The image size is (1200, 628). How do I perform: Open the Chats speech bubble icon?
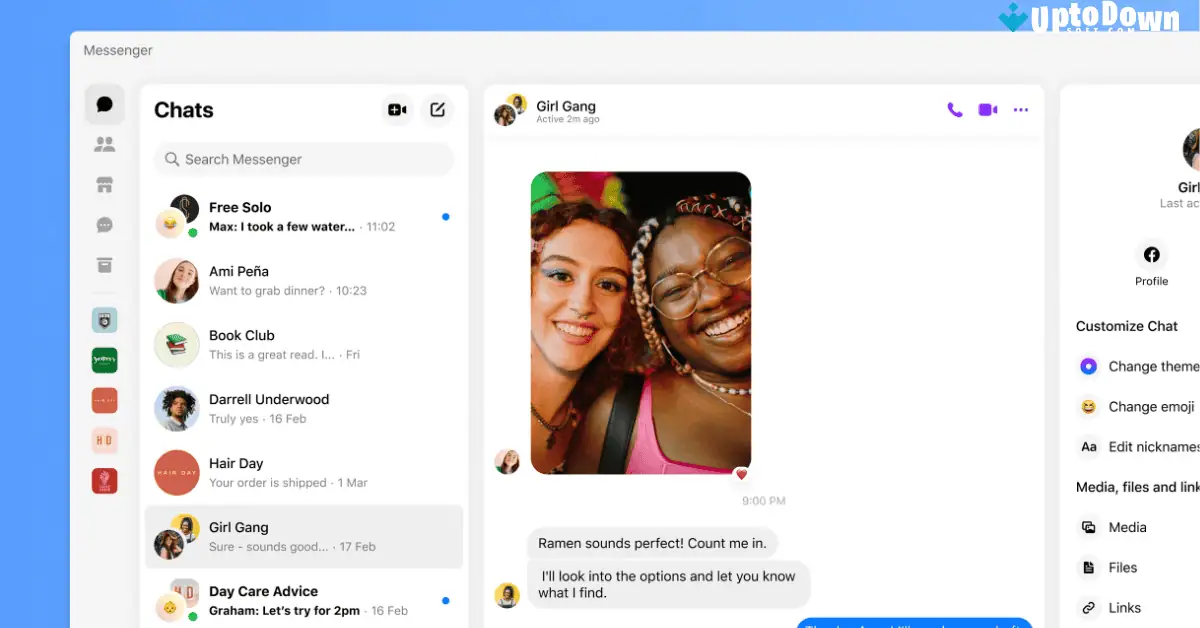tap(104, 103)
